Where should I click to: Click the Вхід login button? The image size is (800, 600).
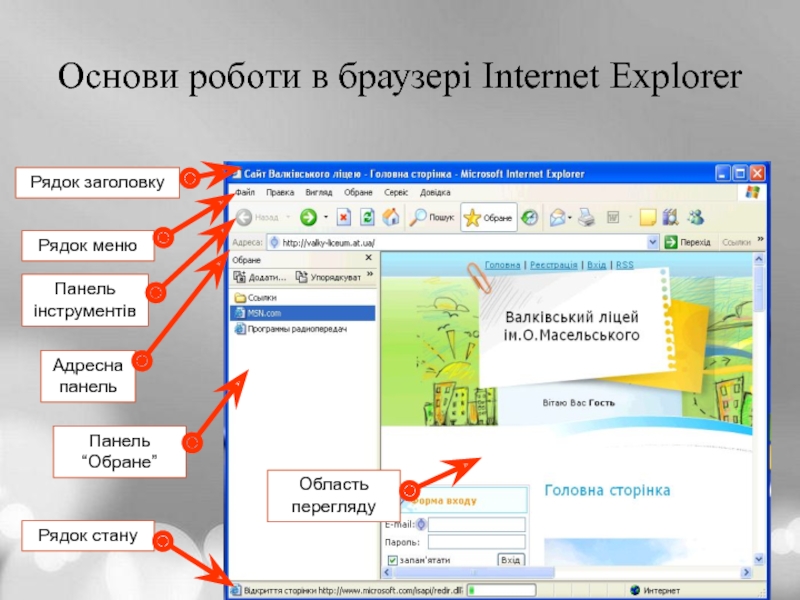(511, 560)
